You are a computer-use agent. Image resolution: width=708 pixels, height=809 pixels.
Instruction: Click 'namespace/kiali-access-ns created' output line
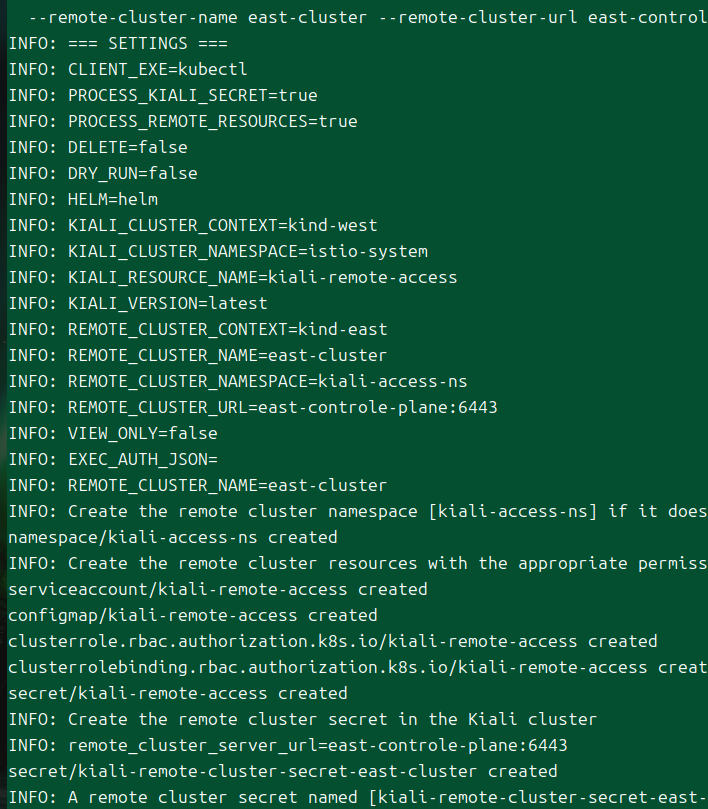[172, 538]
